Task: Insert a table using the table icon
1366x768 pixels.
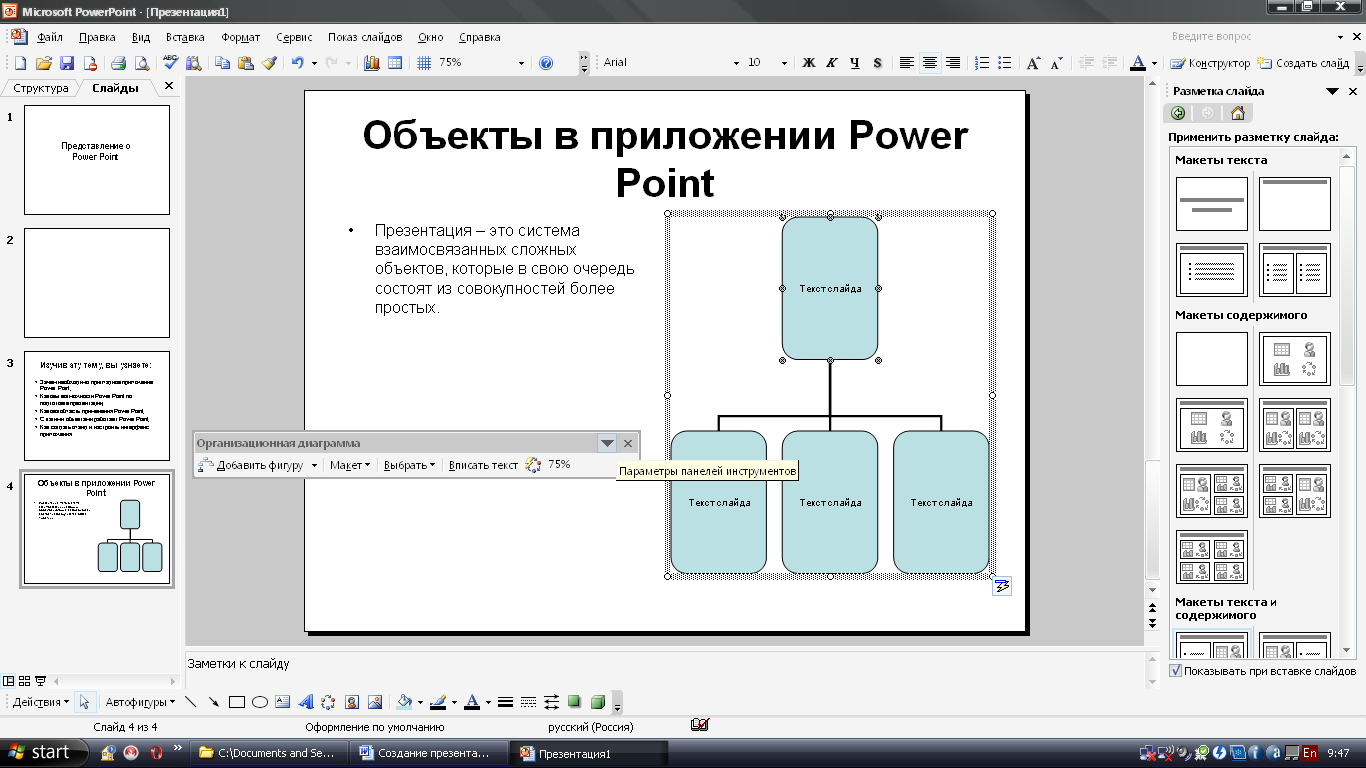Action: (x=395, y=62)
